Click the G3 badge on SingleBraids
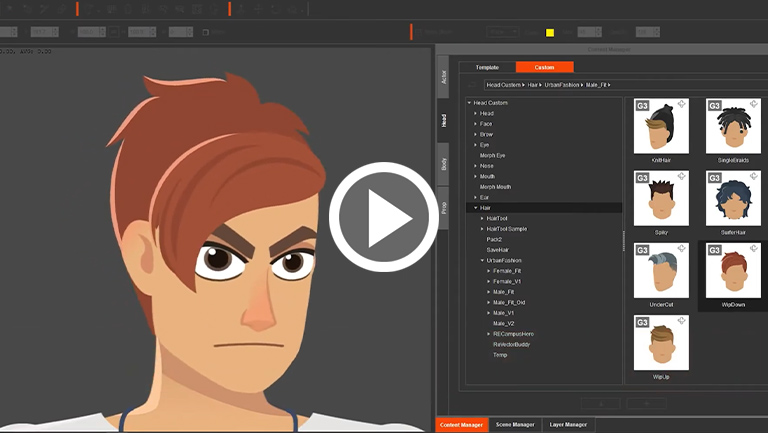The image size is (768, 433). tap(715, 105)
